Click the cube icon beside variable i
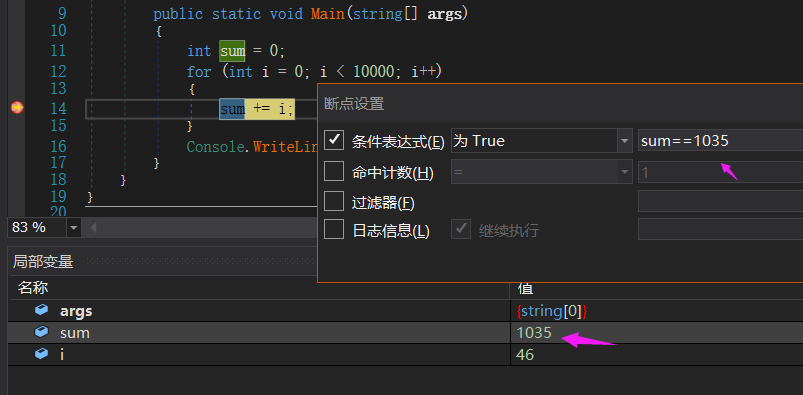Viewport: 803px width, 395px height. pyautogui.click(x=41, y=354)
